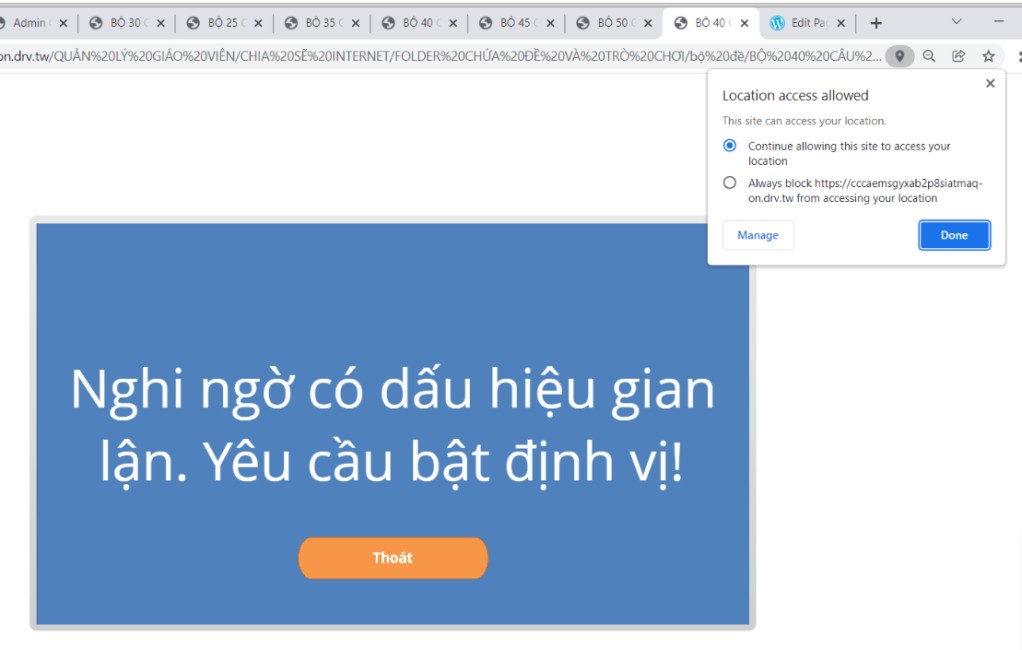
Task: Switch to the Admin tab
Action: [30, 23]
